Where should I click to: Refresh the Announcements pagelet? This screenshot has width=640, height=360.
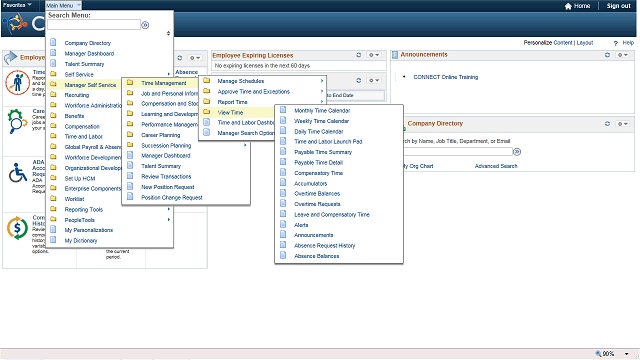tap(607, 55)
